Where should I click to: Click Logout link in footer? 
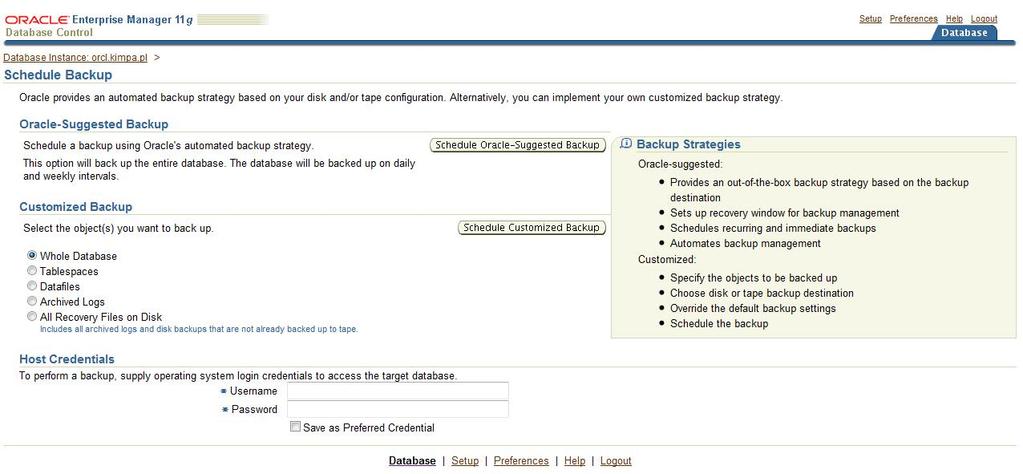click(x=616, y=460)
